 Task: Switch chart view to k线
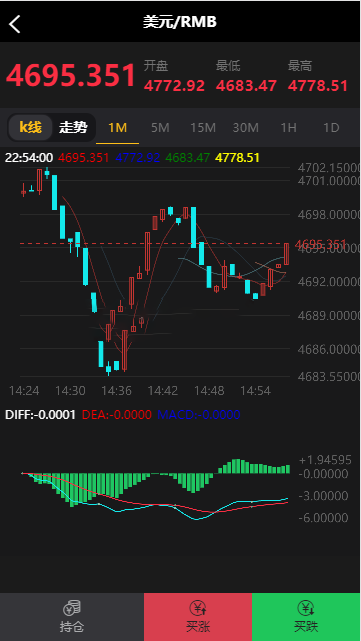pyautogui.click(x=31, y=128)
